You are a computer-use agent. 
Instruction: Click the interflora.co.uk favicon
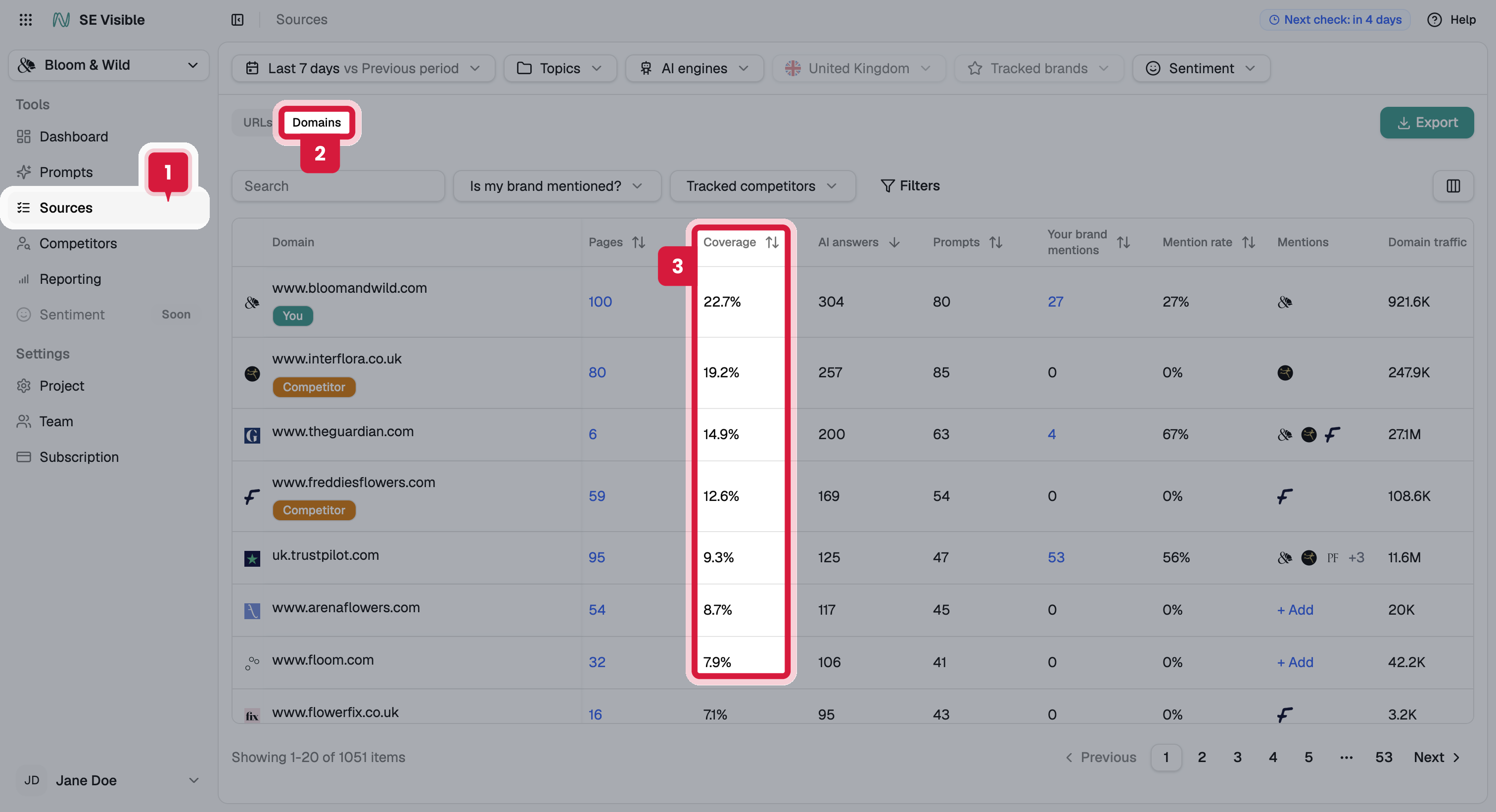[x=252, y=373]
